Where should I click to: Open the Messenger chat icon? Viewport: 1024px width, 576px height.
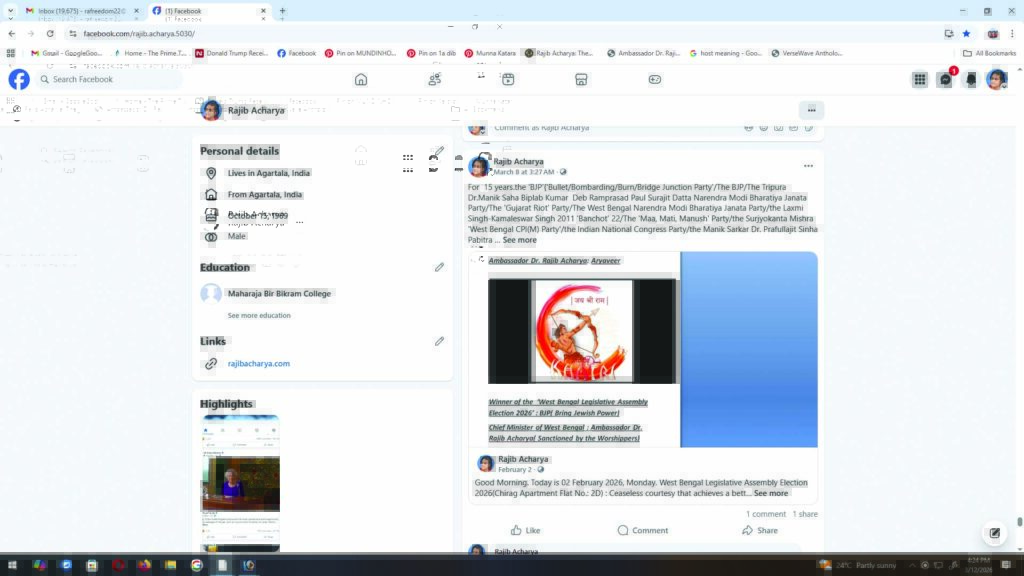pyautogui.click(x=945, y=80)
